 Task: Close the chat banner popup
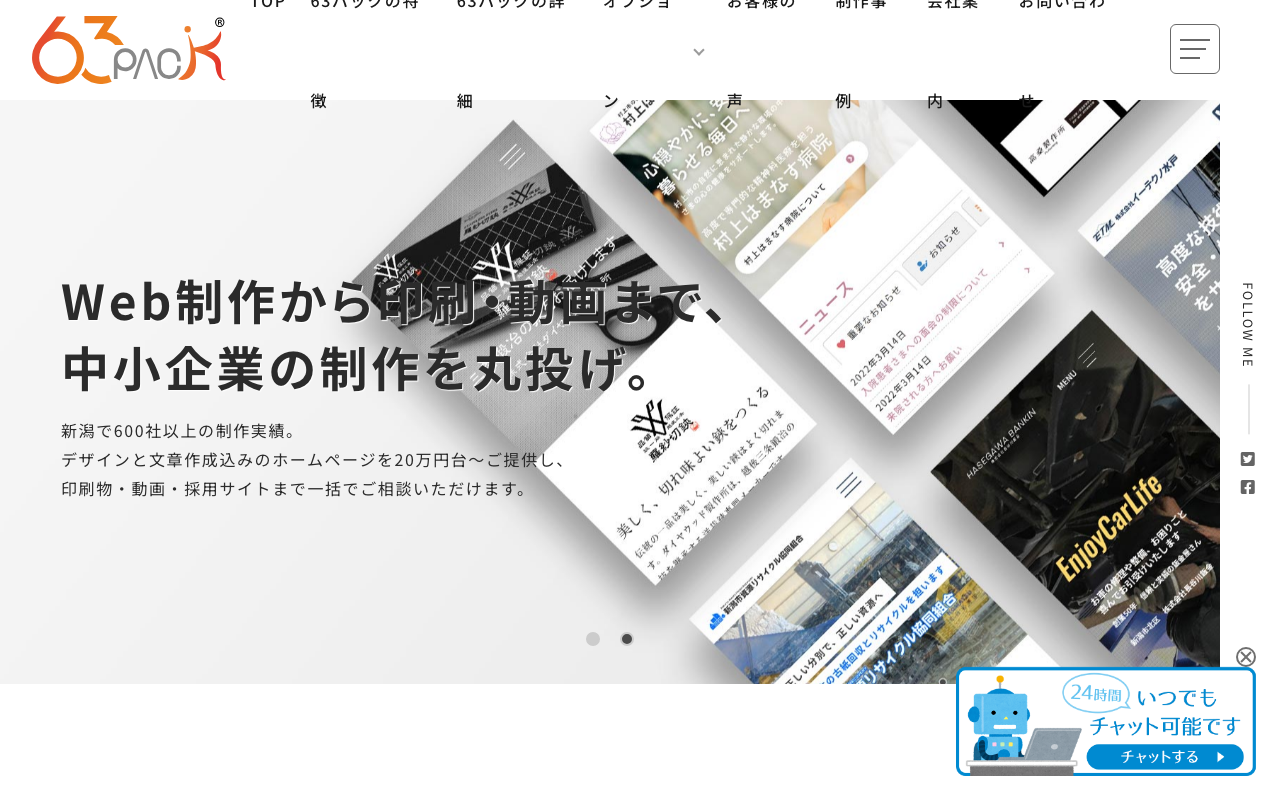click(1246, 657)
